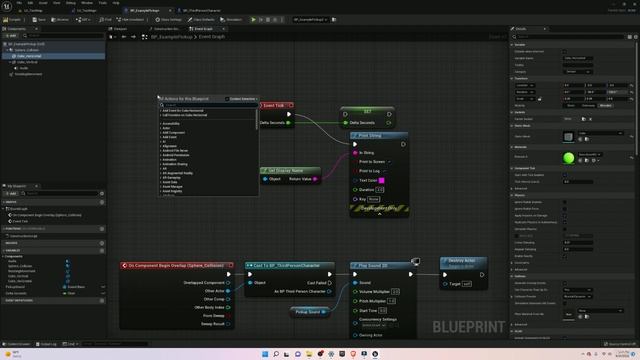Collapse Print String node advanced arrow
This screenshot has width=640, height=360.
380,213
